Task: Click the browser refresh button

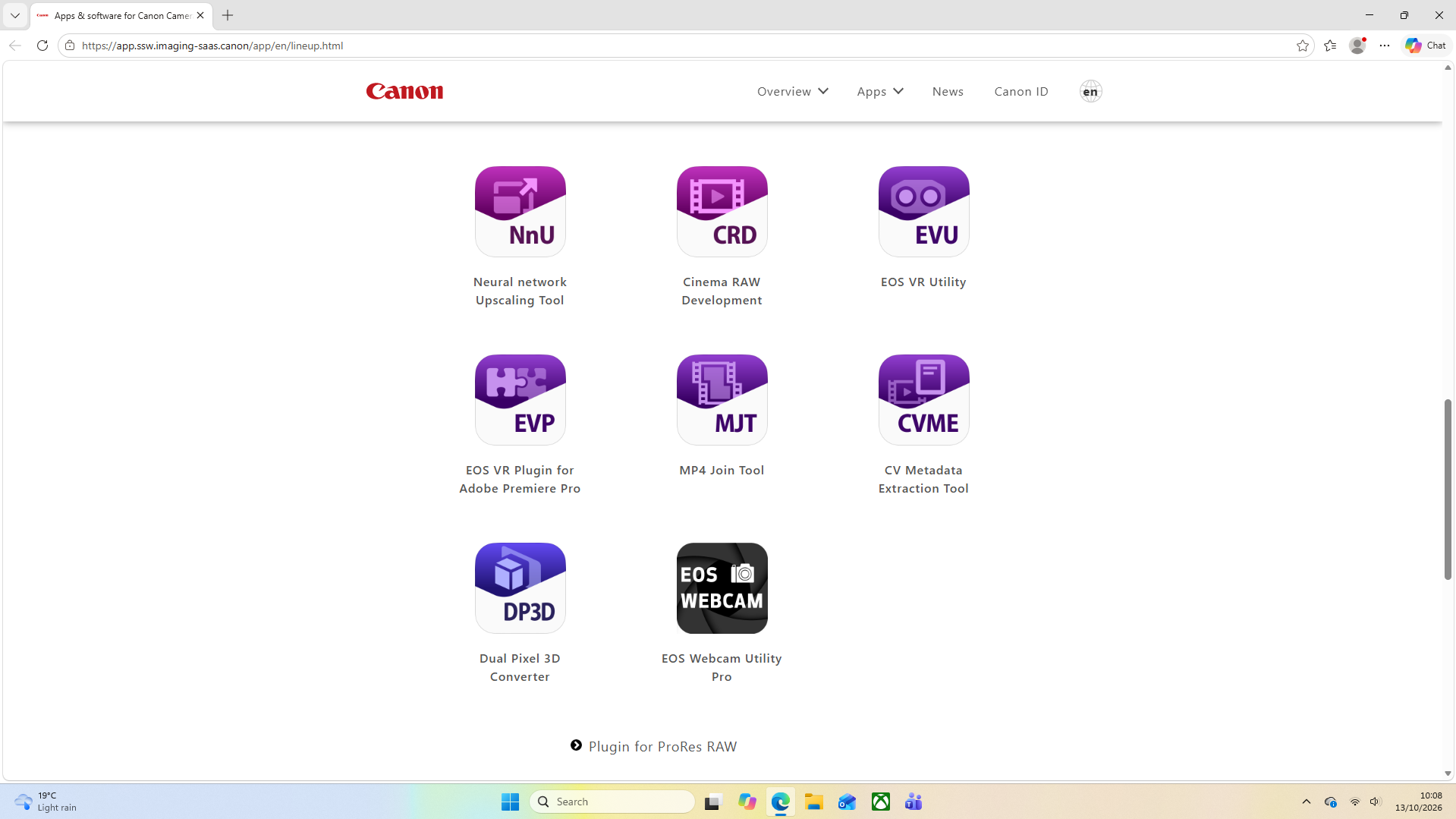Action: pyautogui.click(x=42, y=46)
